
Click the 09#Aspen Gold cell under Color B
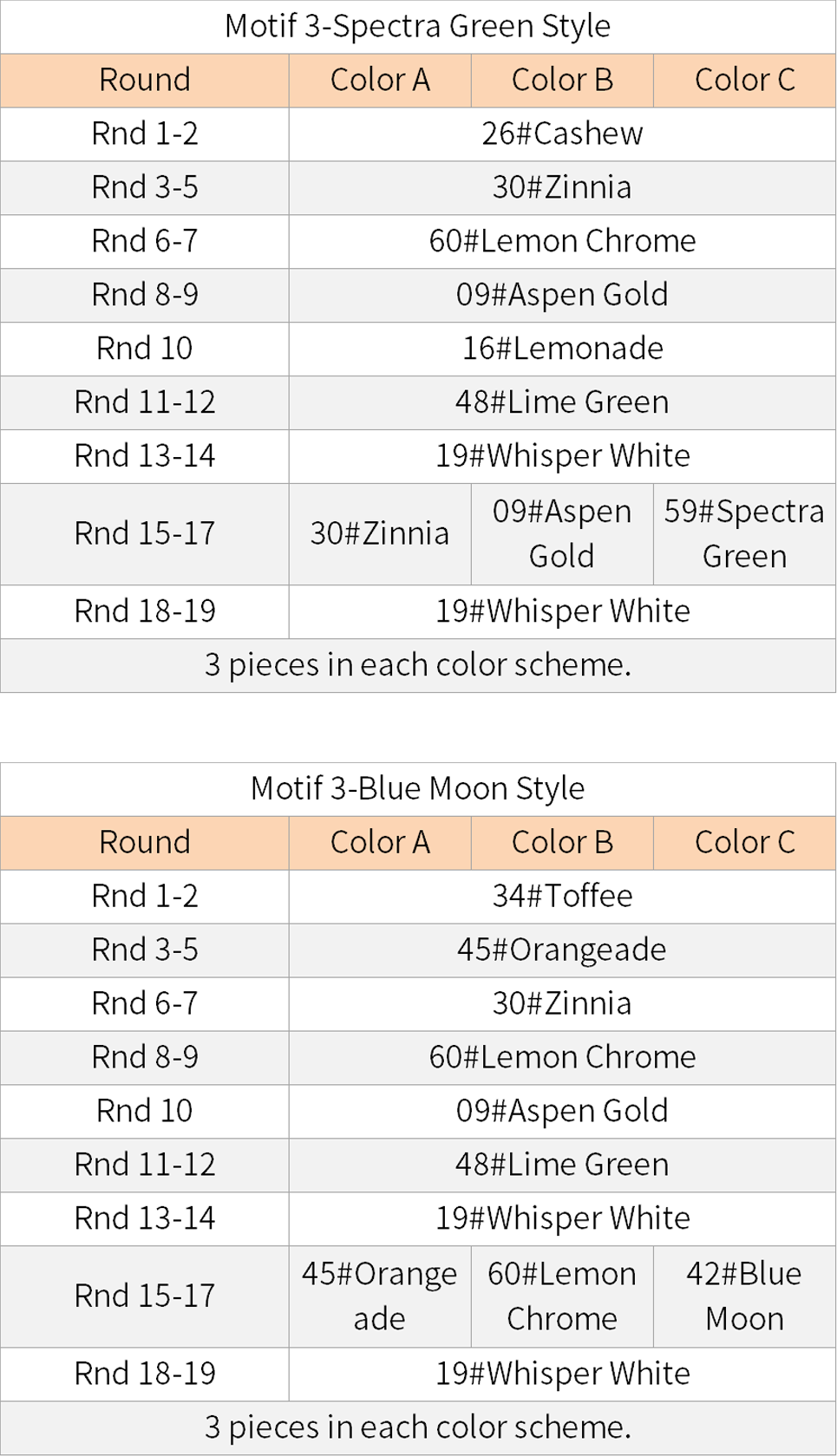coord(562,534)
